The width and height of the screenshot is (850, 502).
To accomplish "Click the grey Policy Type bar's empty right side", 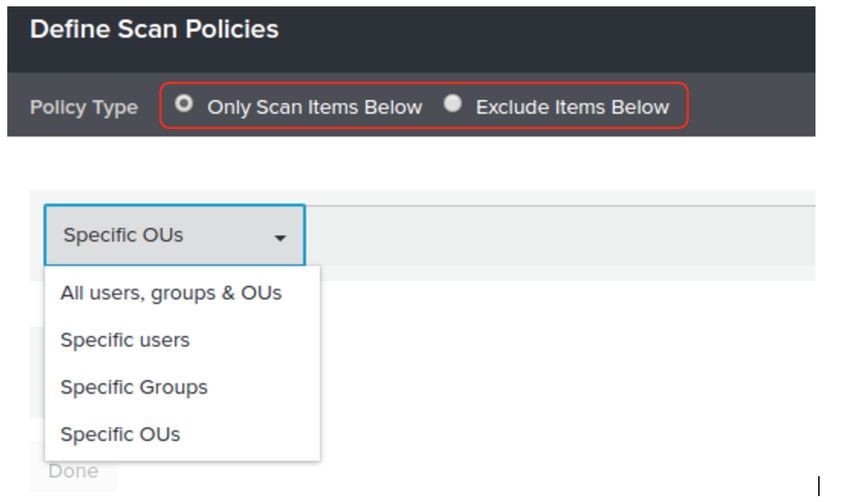I will click(752, 105).
